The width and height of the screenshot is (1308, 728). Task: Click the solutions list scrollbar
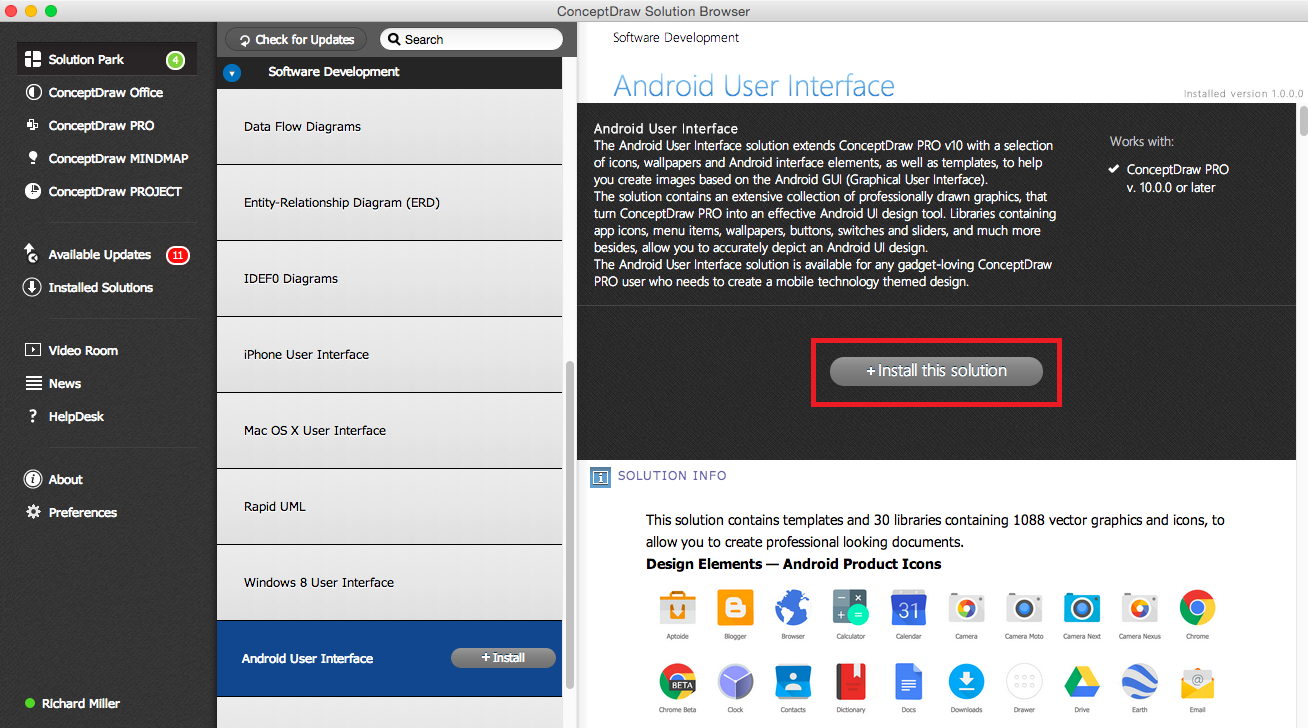point(570,525)
